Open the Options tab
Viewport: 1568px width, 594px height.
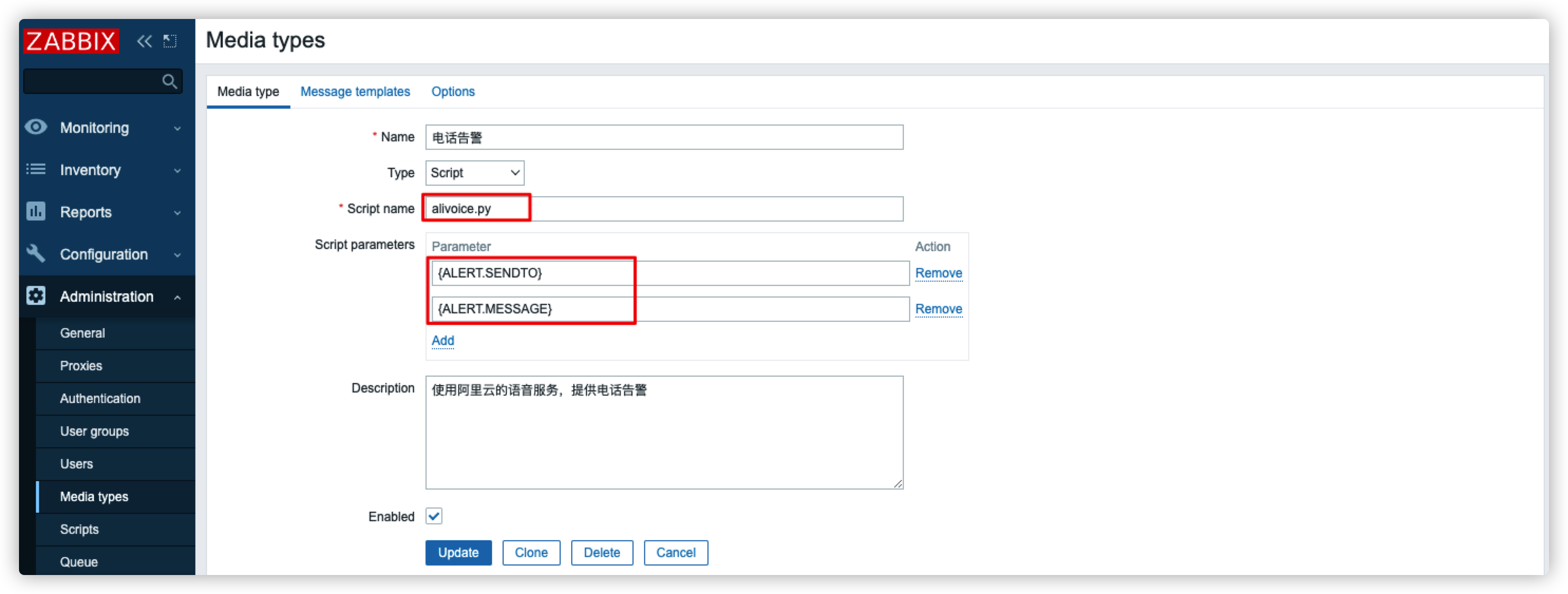[x=453, y=92]
